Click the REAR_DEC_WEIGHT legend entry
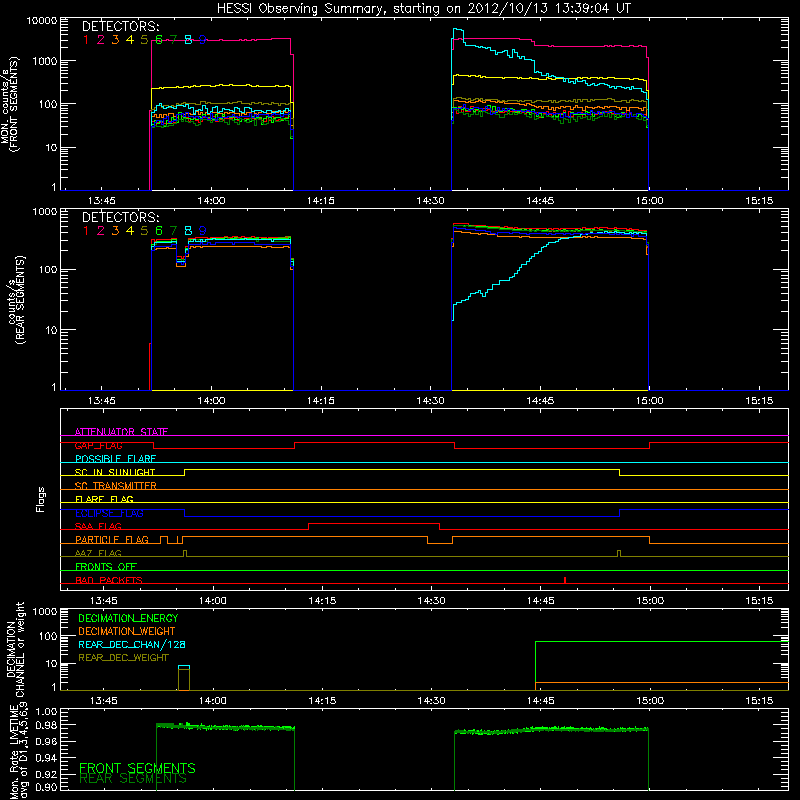The width and height of the screenshot is (800, 800). [123, 658]
